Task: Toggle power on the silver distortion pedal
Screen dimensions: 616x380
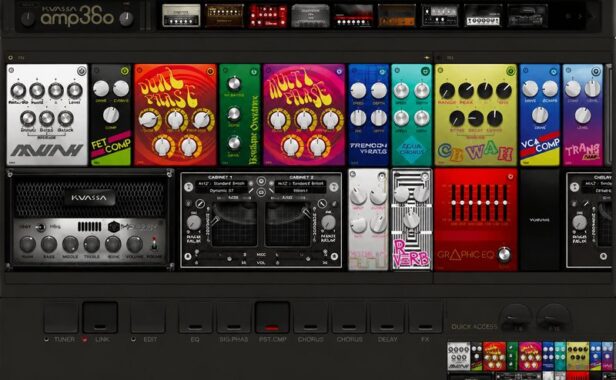Action: tap(81, 71)
